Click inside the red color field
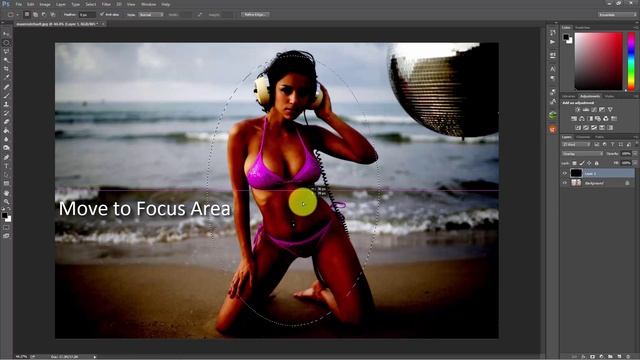 click(599, 61)
